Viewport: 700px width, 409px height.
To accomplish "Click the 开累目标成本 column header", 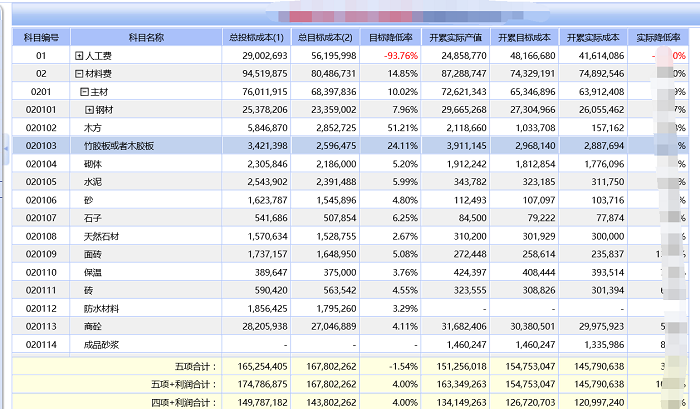I will click(x=525, y=38).
